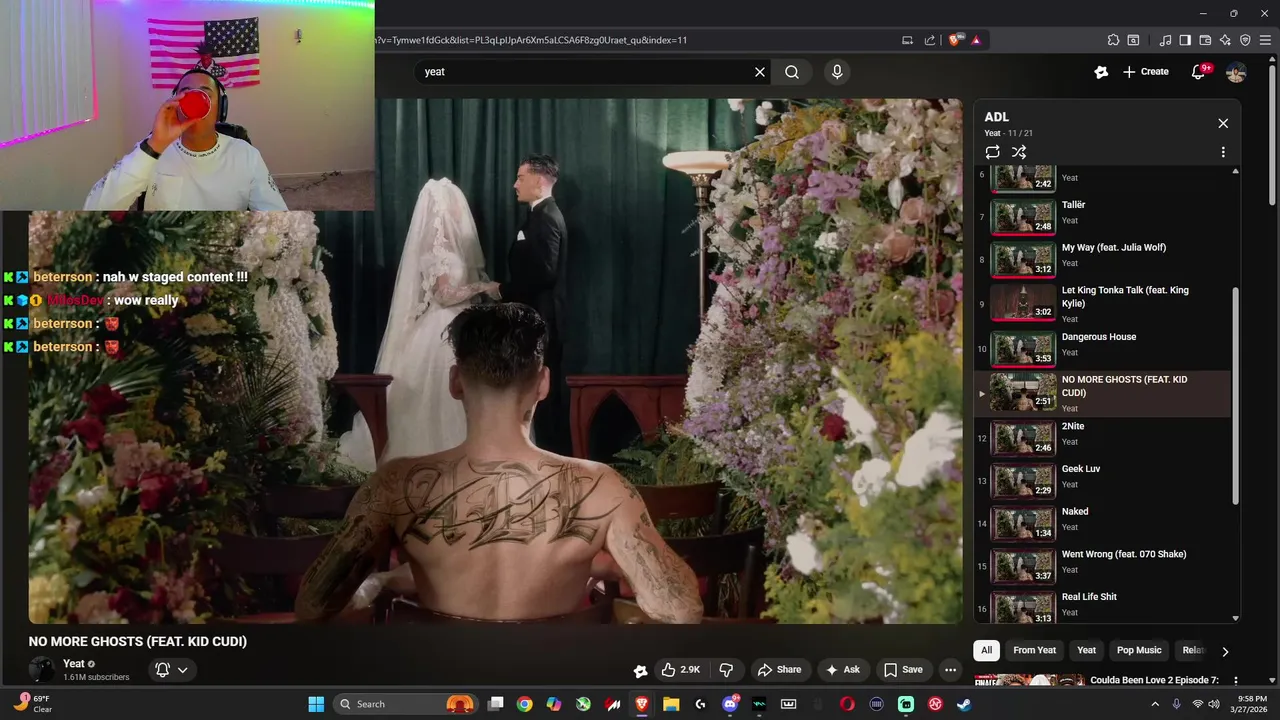Open the account avatar menu

(1236, 72)
